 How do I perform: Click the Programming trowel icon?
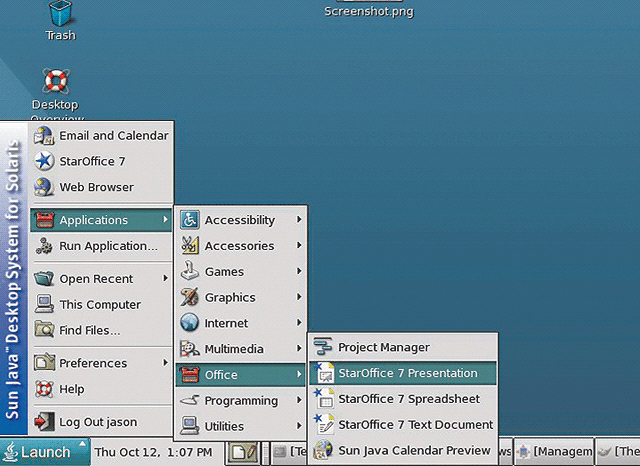tap(190, 400)
